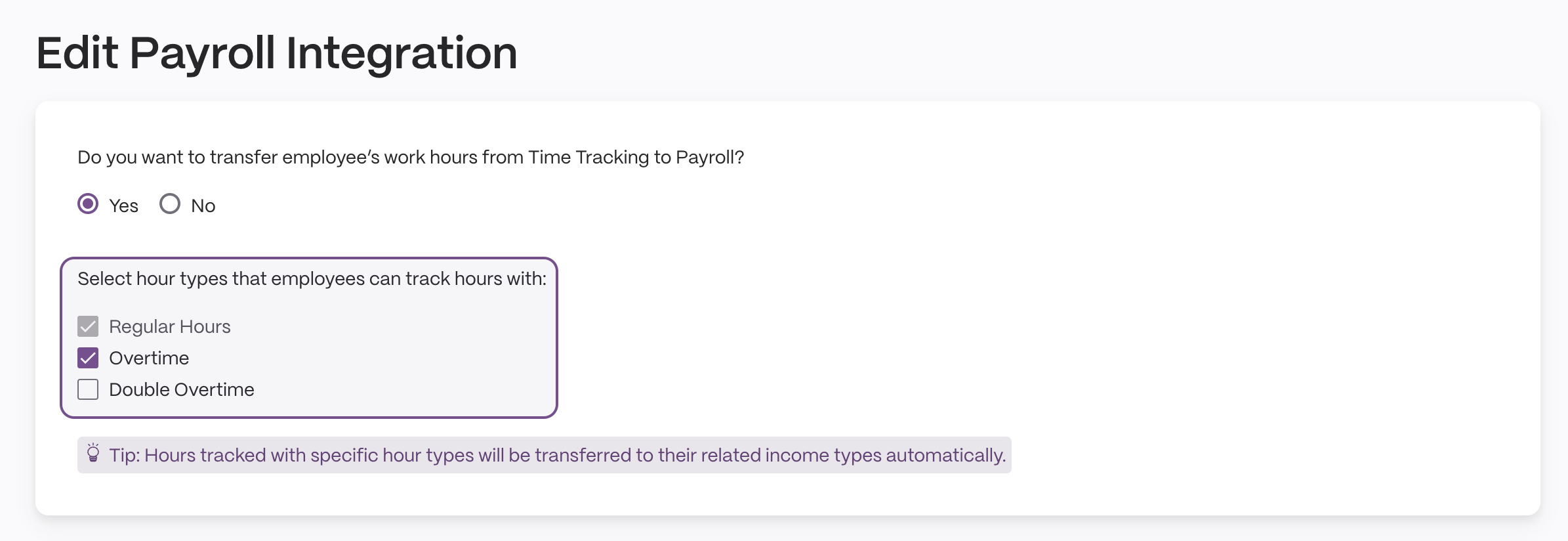Click the greyed Regular Hours checkbox
Screen dimensions: 1568x541
(88, 326)
